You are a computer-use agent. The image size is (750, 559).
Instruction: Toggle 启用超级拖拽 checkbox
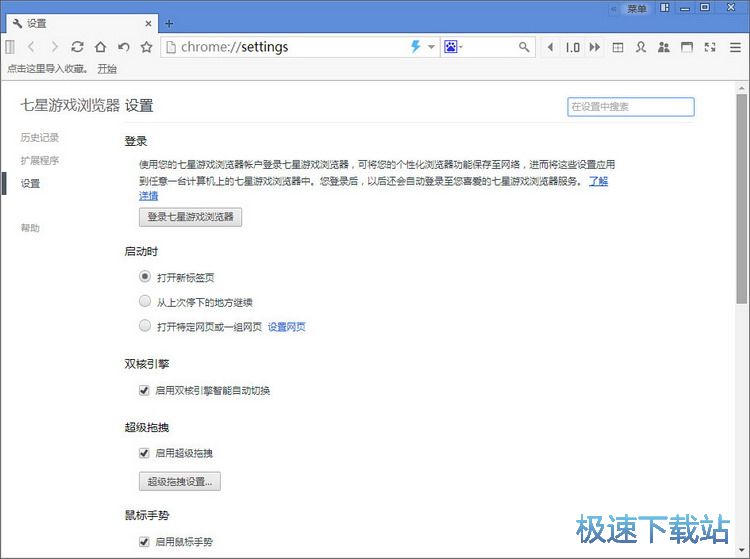[144, 453]
